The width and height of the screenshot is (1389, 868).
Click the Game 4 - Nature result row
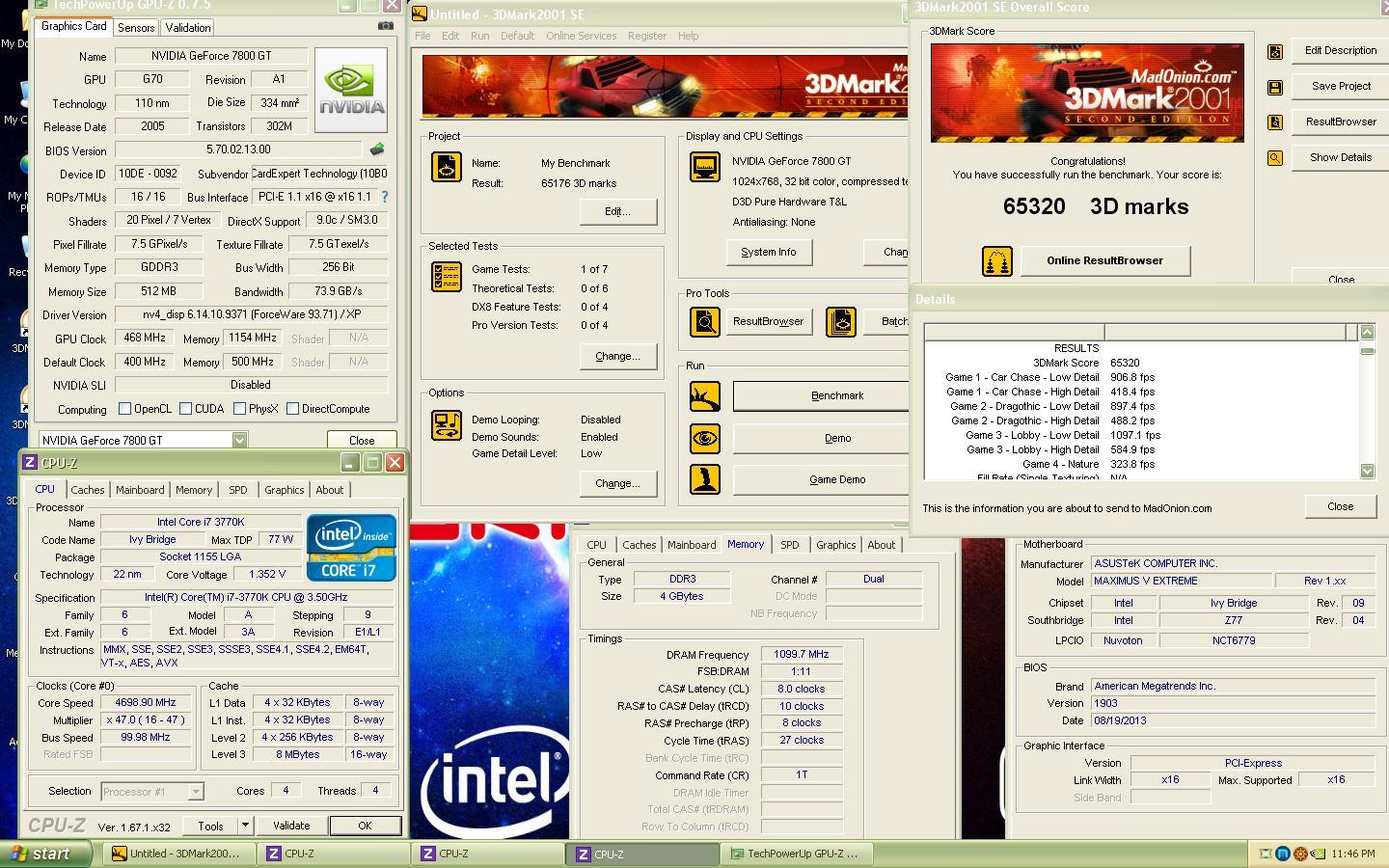(x=1141, y=464)
